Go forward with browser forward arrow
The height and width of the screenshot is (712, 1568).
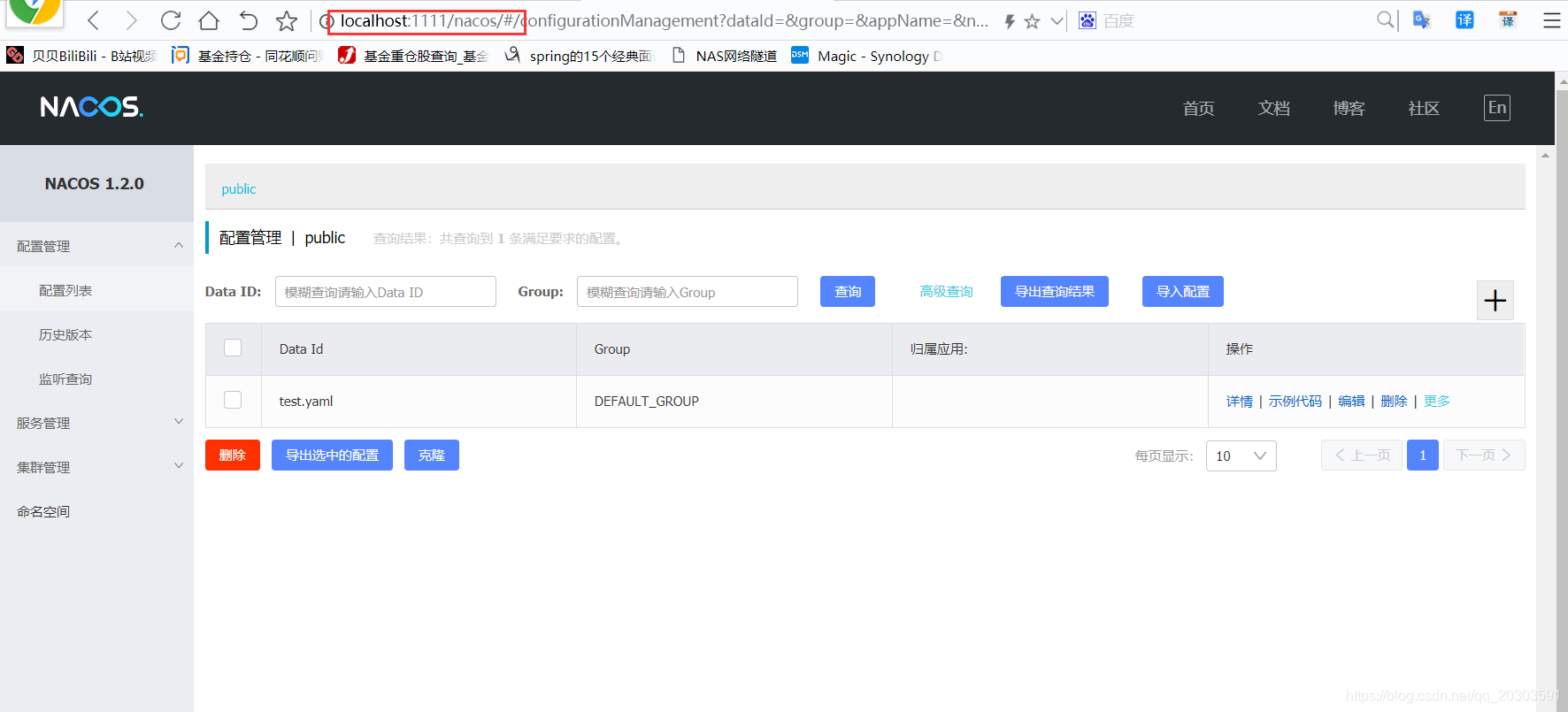pos(131,20)
